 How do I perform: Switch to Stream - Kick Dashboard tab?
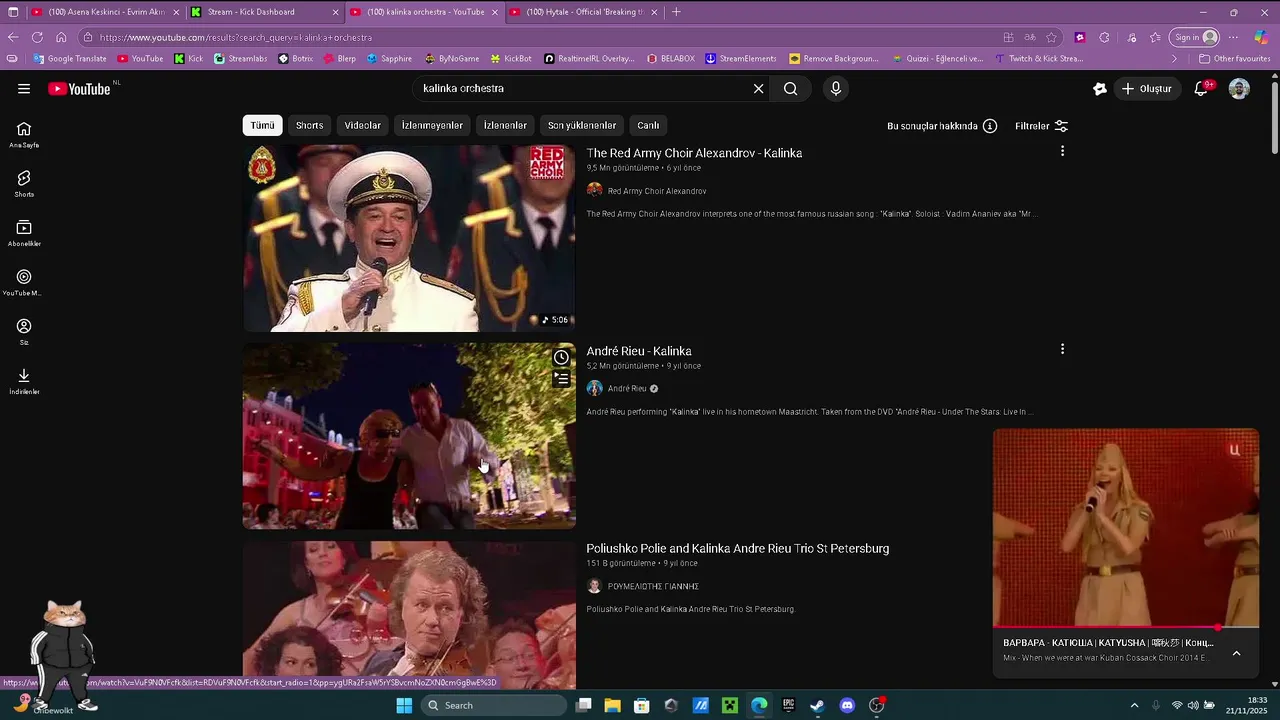264,12
